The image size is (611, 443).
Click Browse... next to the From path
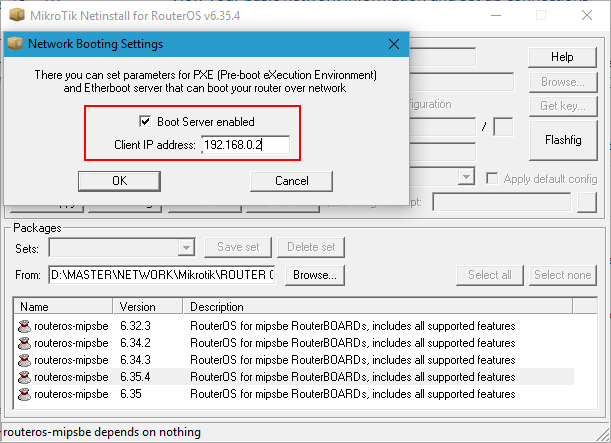(x=315, y=275)
